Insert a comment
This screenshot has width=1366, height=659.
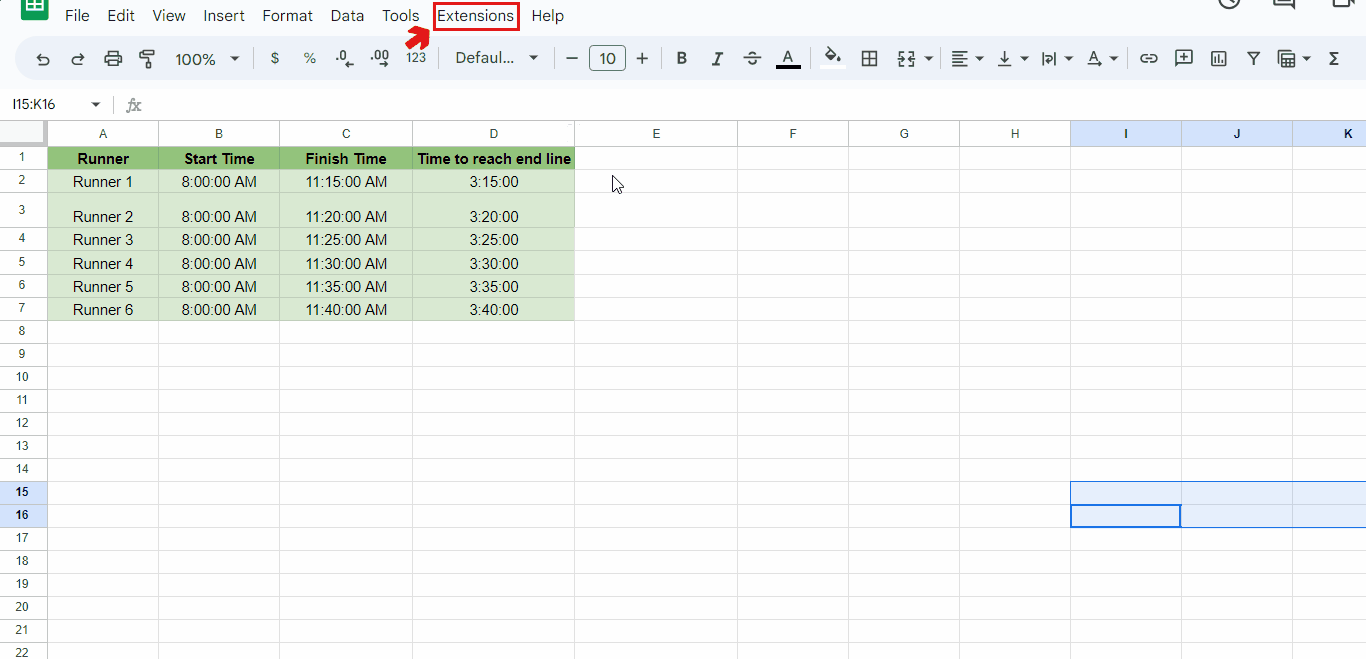click(1183, 58)
